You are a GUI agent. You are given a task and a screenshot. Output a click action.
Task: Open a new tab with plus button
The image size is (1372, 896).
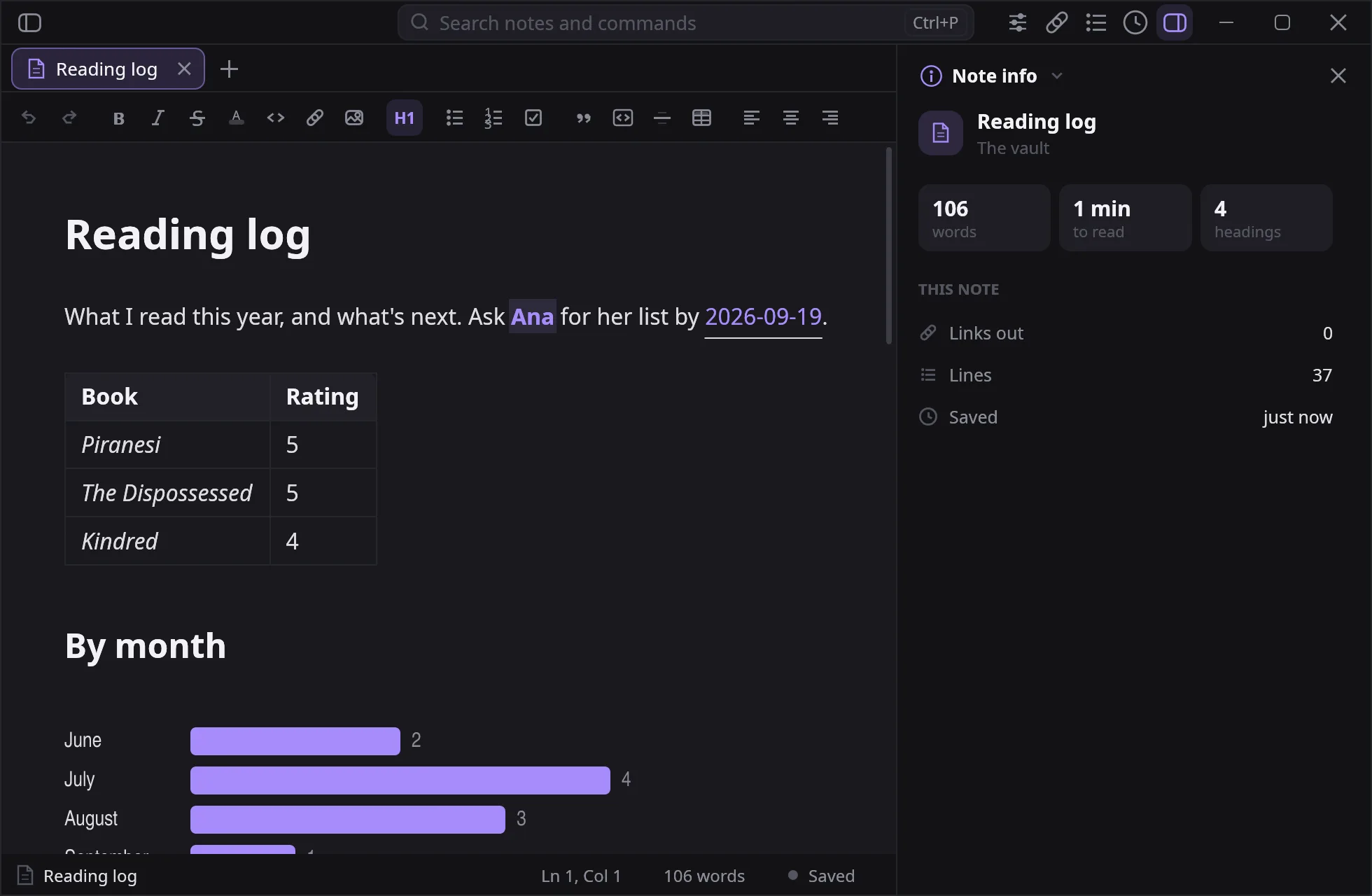click(x=229, y=69)
